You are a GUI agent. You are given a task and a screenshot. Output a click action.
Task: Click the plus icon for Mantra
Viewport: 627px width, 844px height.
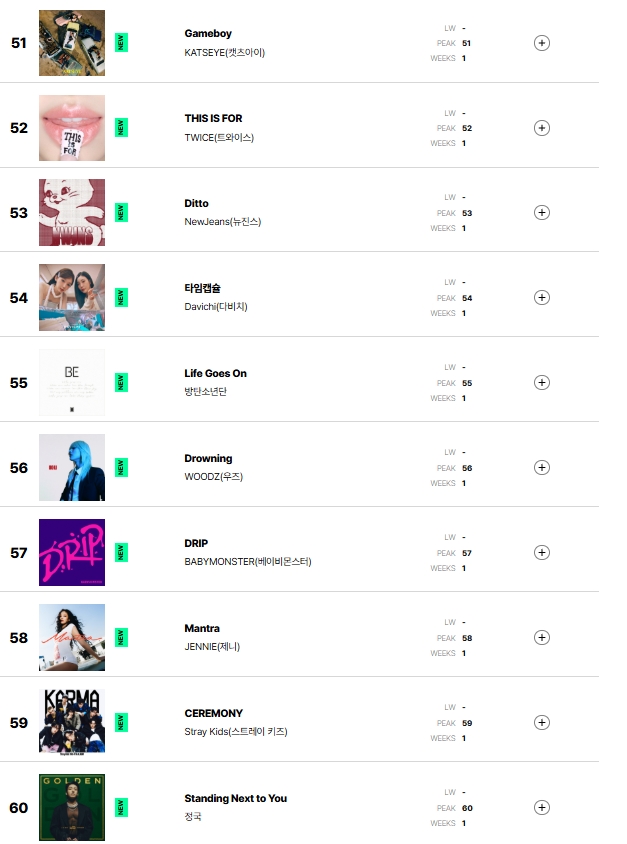pos(541,638)
